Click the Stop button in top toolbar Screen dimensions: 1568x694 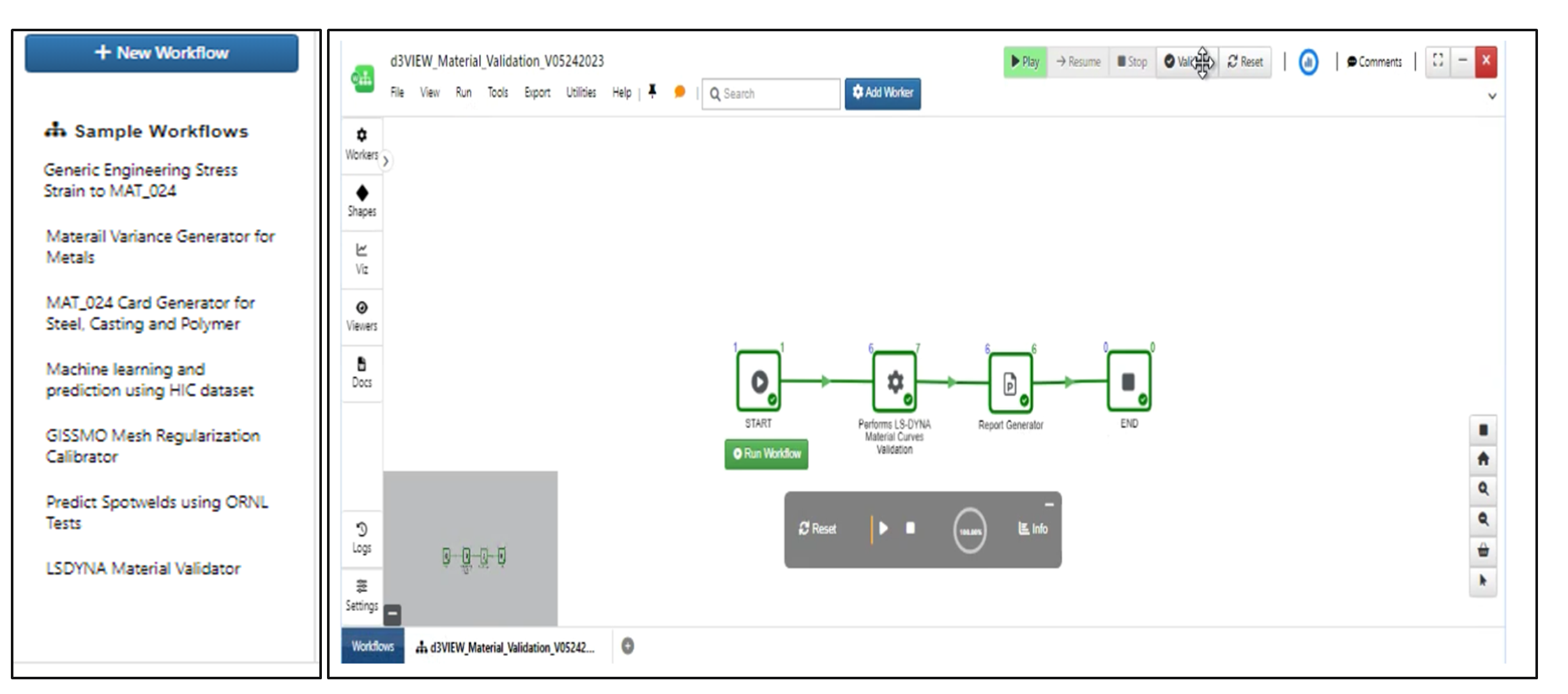tap(1132, 62)
